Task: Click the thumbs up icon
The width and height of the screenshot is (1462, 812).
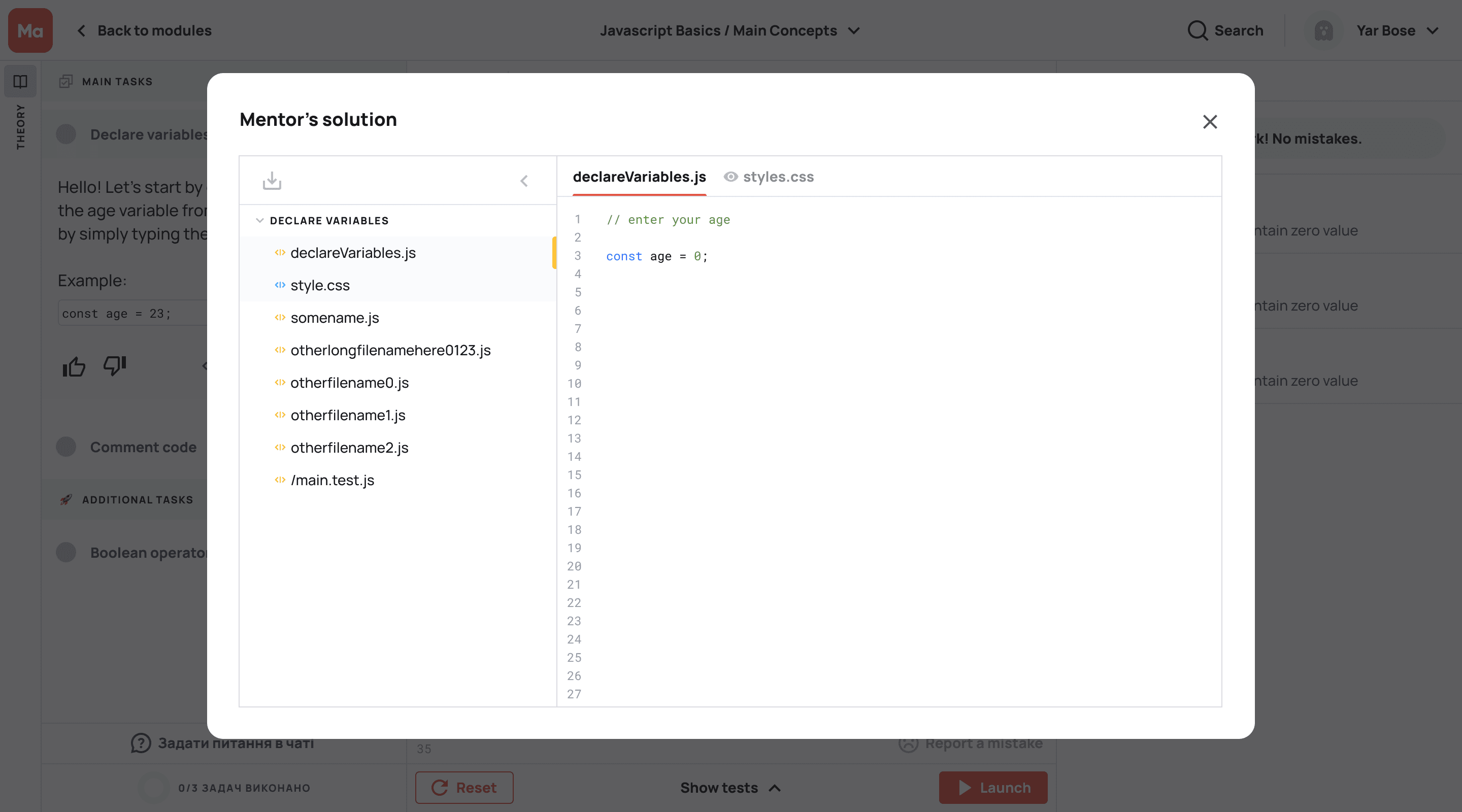Action: tap(74, 366)
